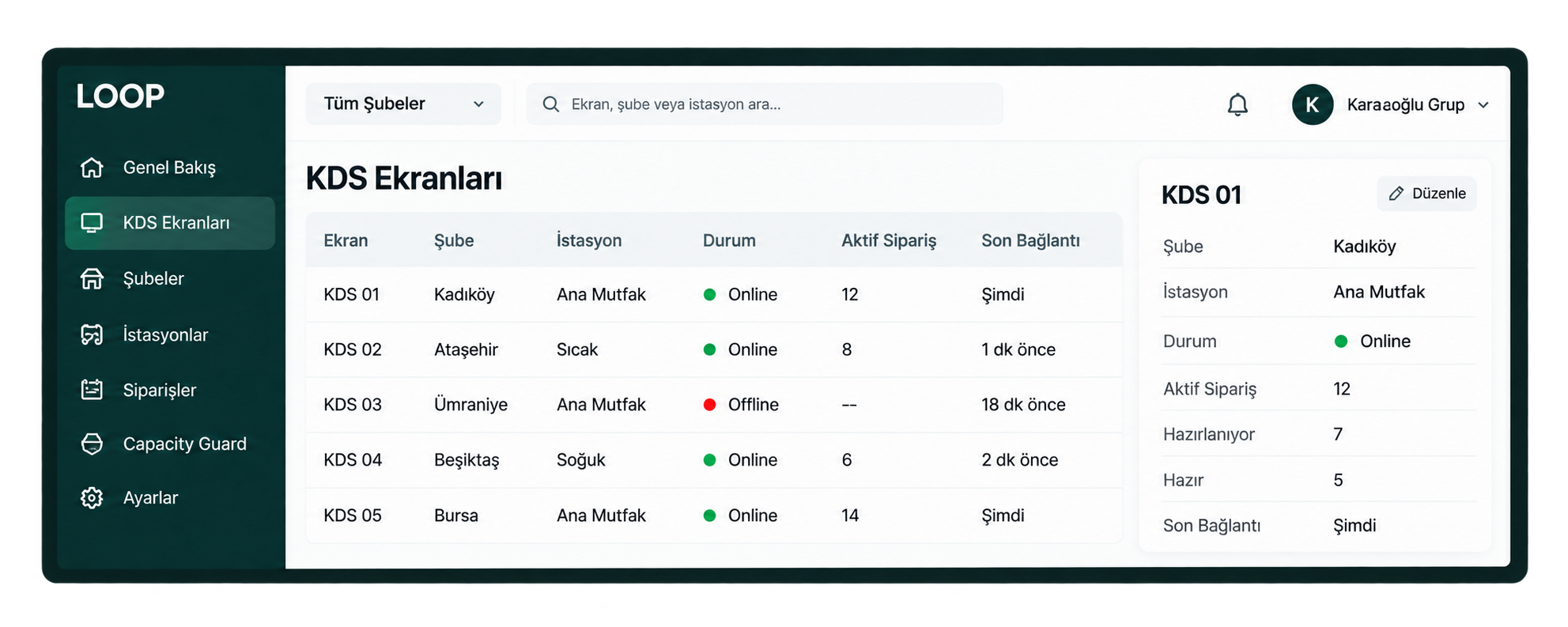Click the KDS 05 screen cell

pos(353,516)
